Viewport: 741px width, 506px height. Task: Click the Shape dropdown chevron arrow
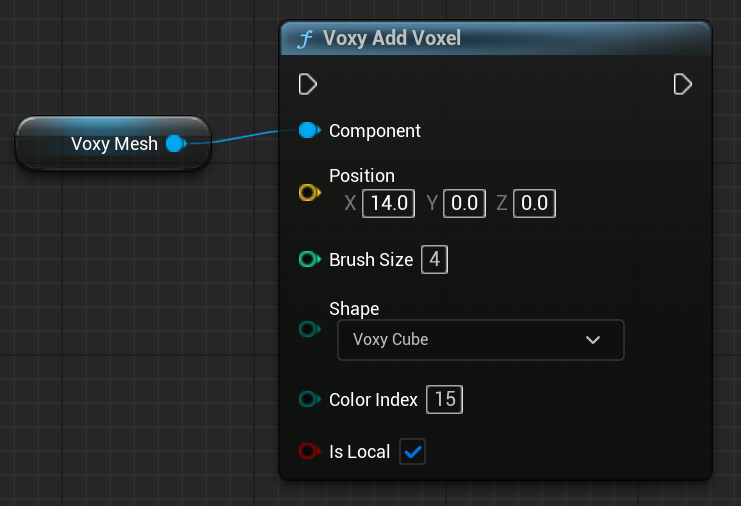pyautogui.click(x=593, y=340)
